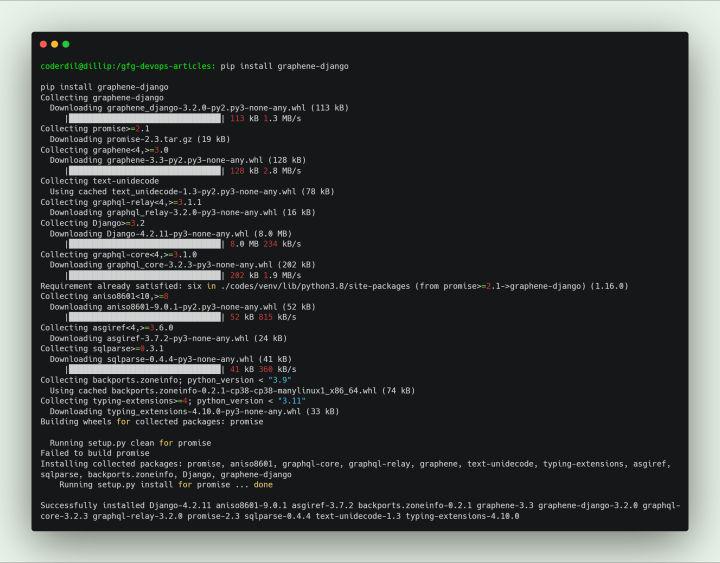Click 'Downloading graphql_relay-3.2.0-py3-none-any.whl' line
The height and width of the screenshot is (563, 720).
182,213
